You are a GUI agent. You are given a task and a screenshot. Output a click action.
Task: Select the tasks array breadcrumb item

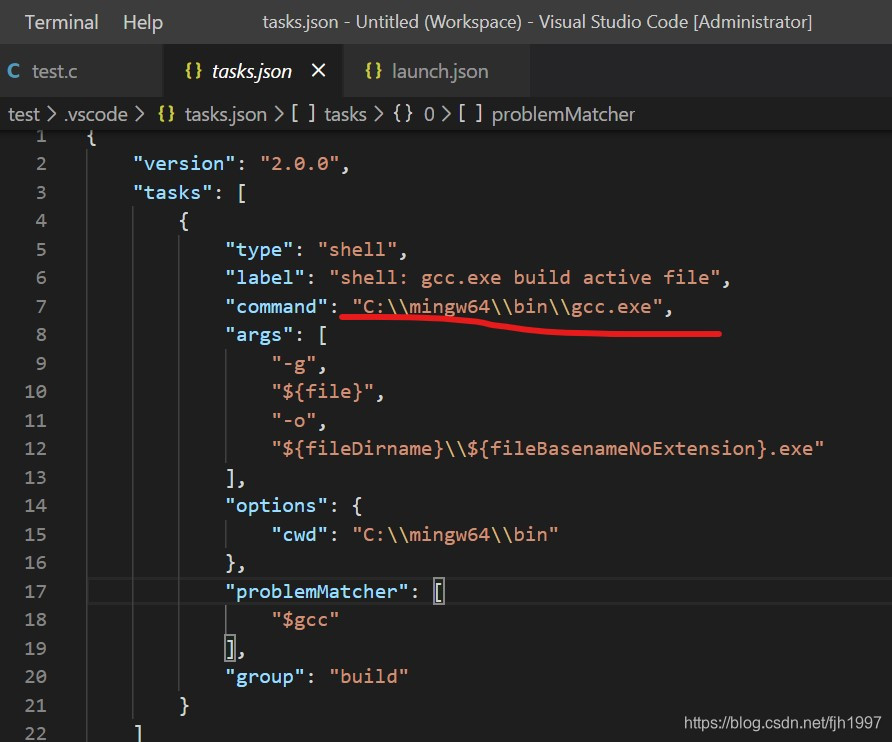tap(345, 114)
